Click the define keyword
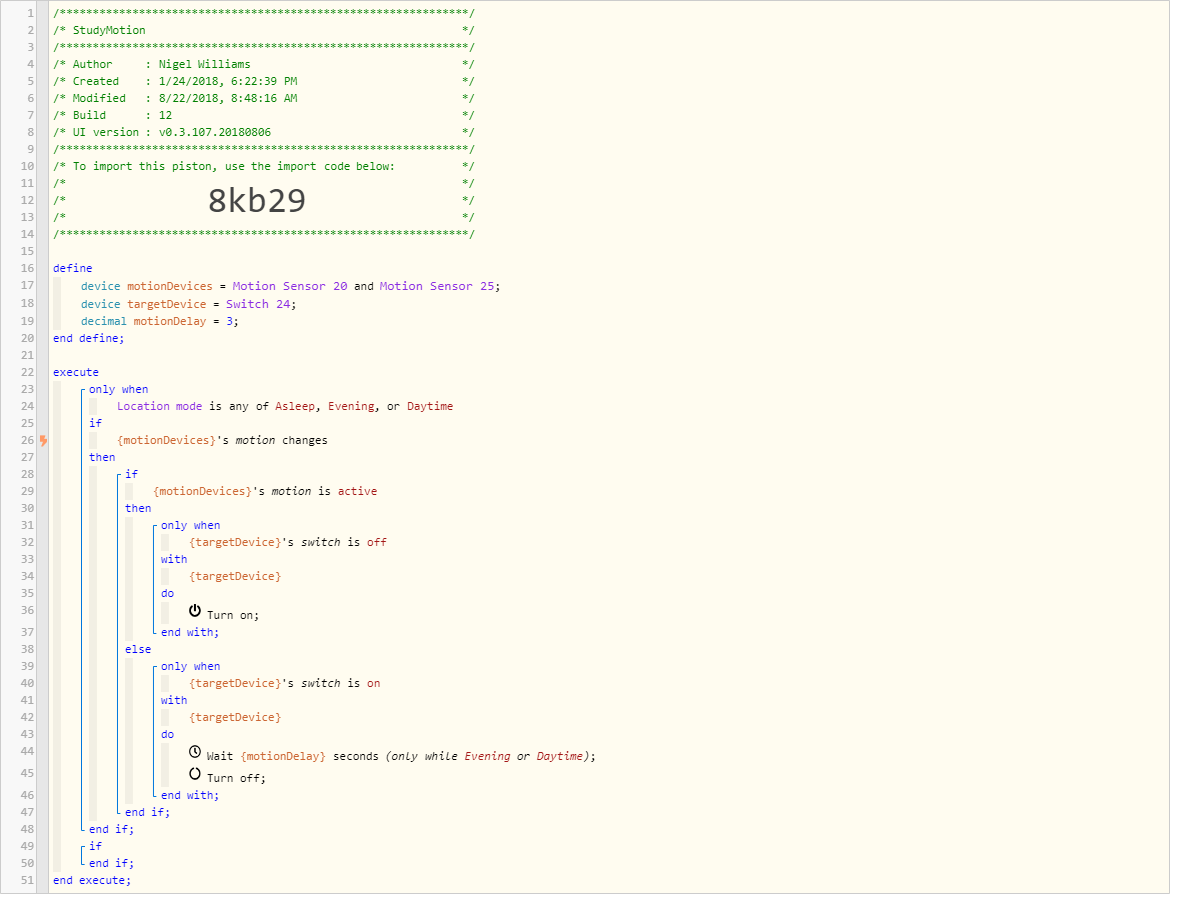The height and width of the screenshot is (898, 1178). (73, 269)
